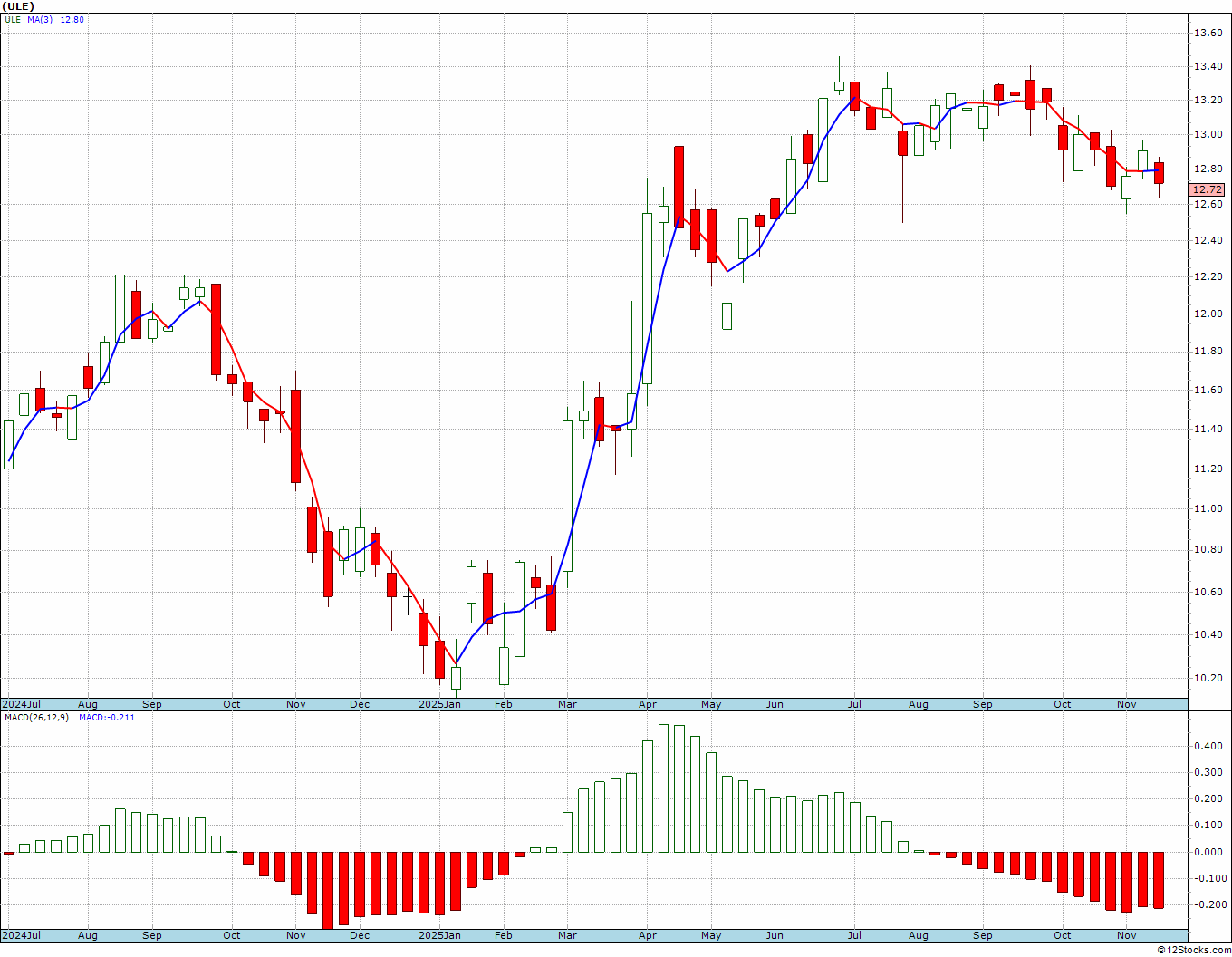The height and width of the screenshot is (957, 1232).
Task: Click the -0.100 MACD axis label
Action: pos(1209,878)
